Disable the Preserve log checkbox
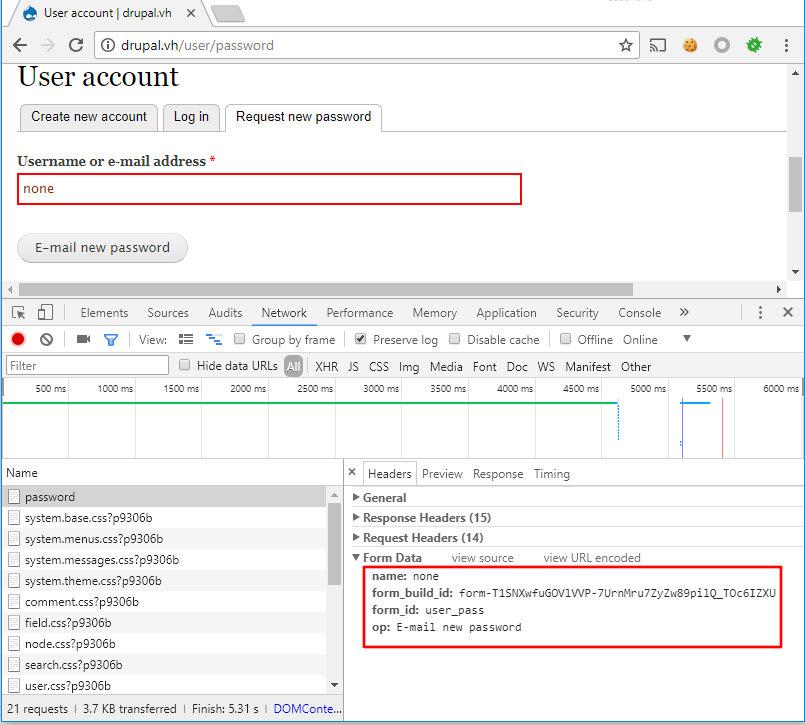805x725 pixels. point(361,339)
